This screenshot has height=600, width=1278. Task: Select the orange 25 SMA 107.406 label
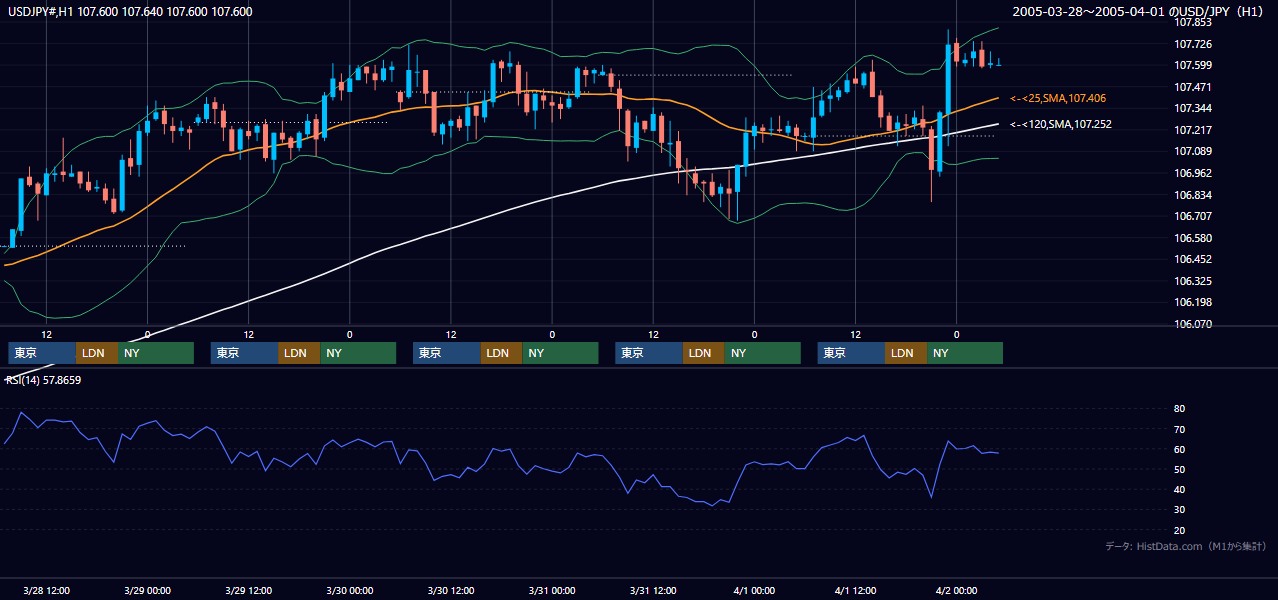(x=1058, y=98)
